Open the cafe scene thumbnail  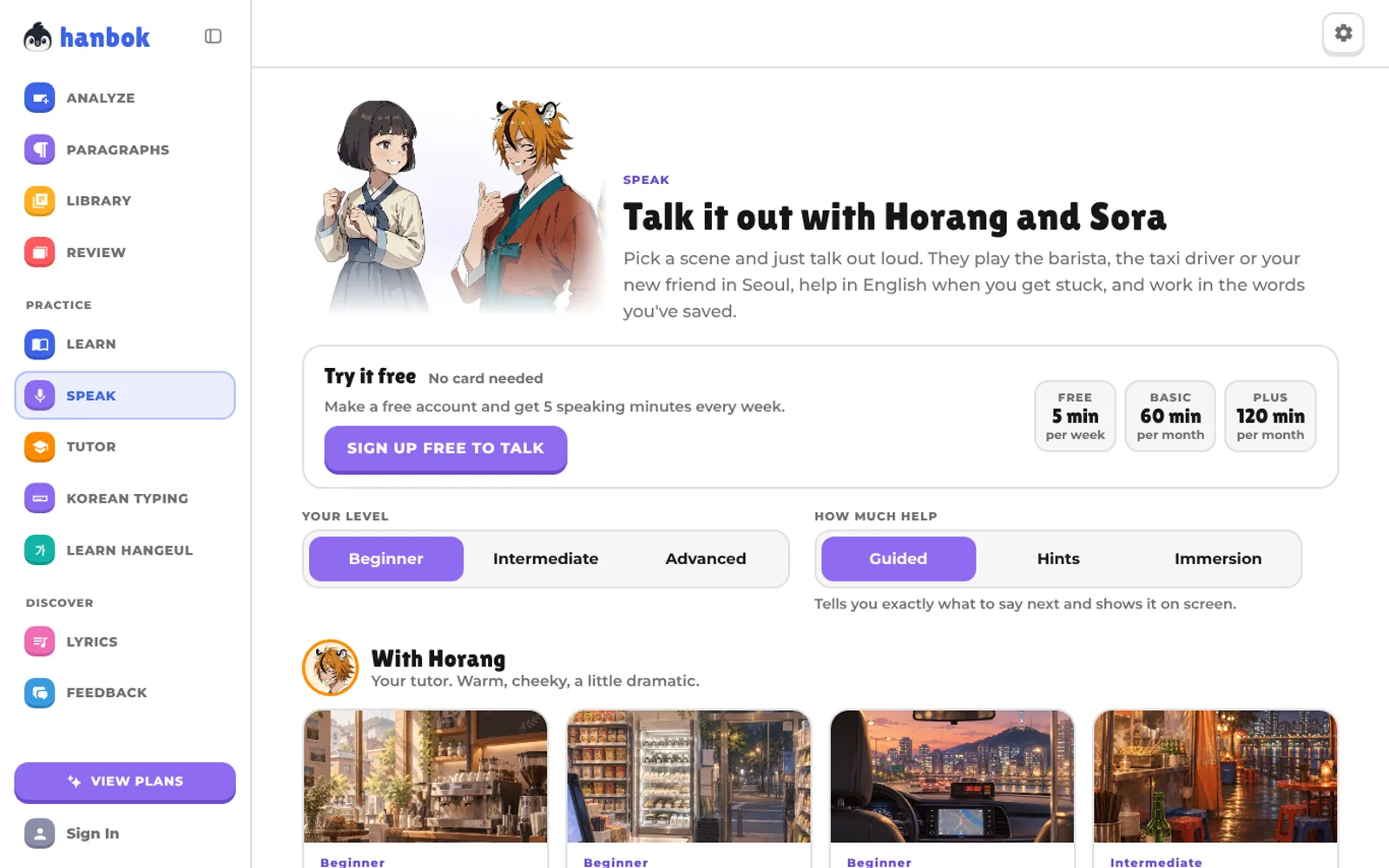[x=425, y=776]
